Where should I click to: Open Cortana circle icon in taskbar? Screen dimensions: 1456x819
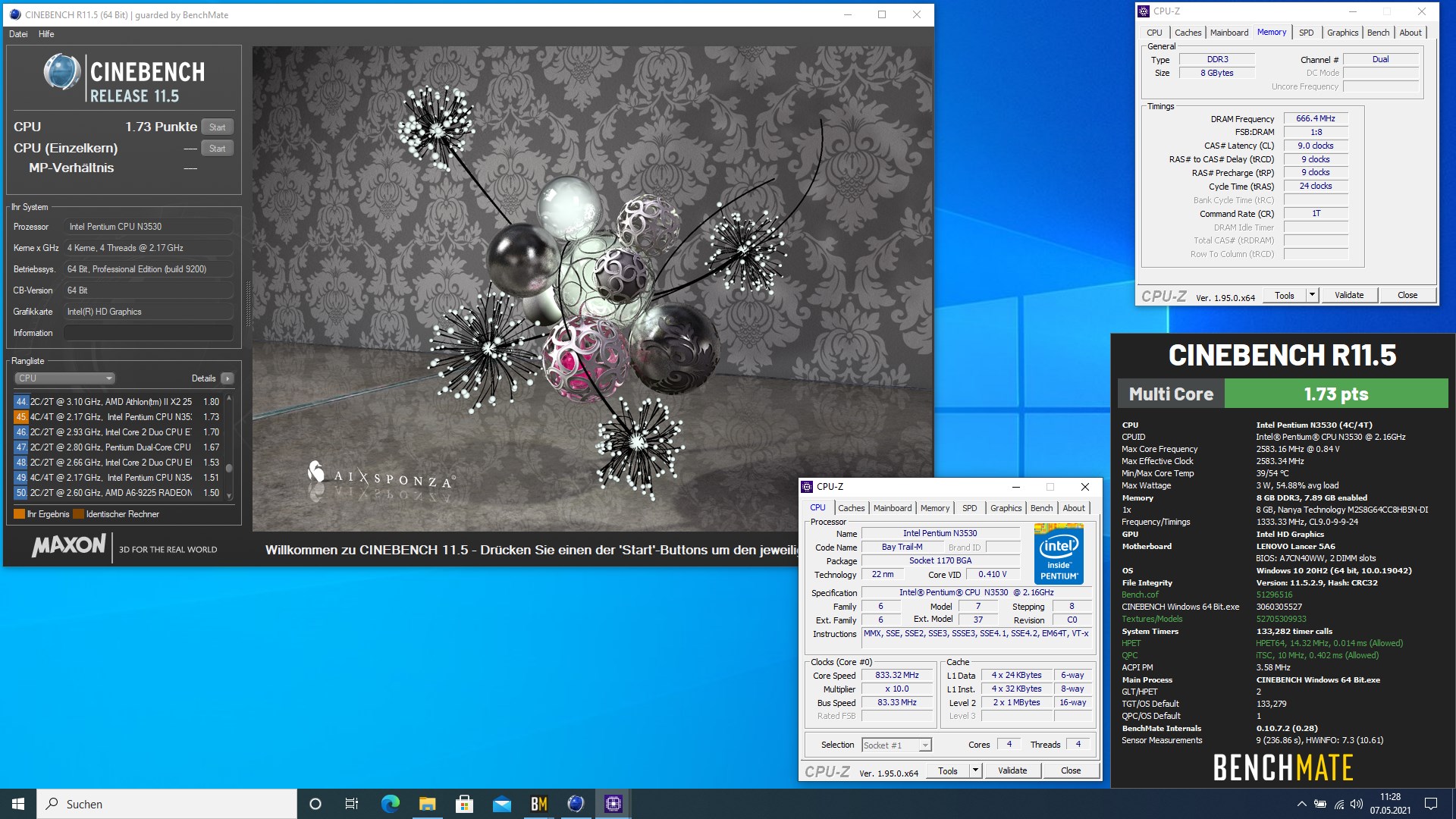pos(315,804)
